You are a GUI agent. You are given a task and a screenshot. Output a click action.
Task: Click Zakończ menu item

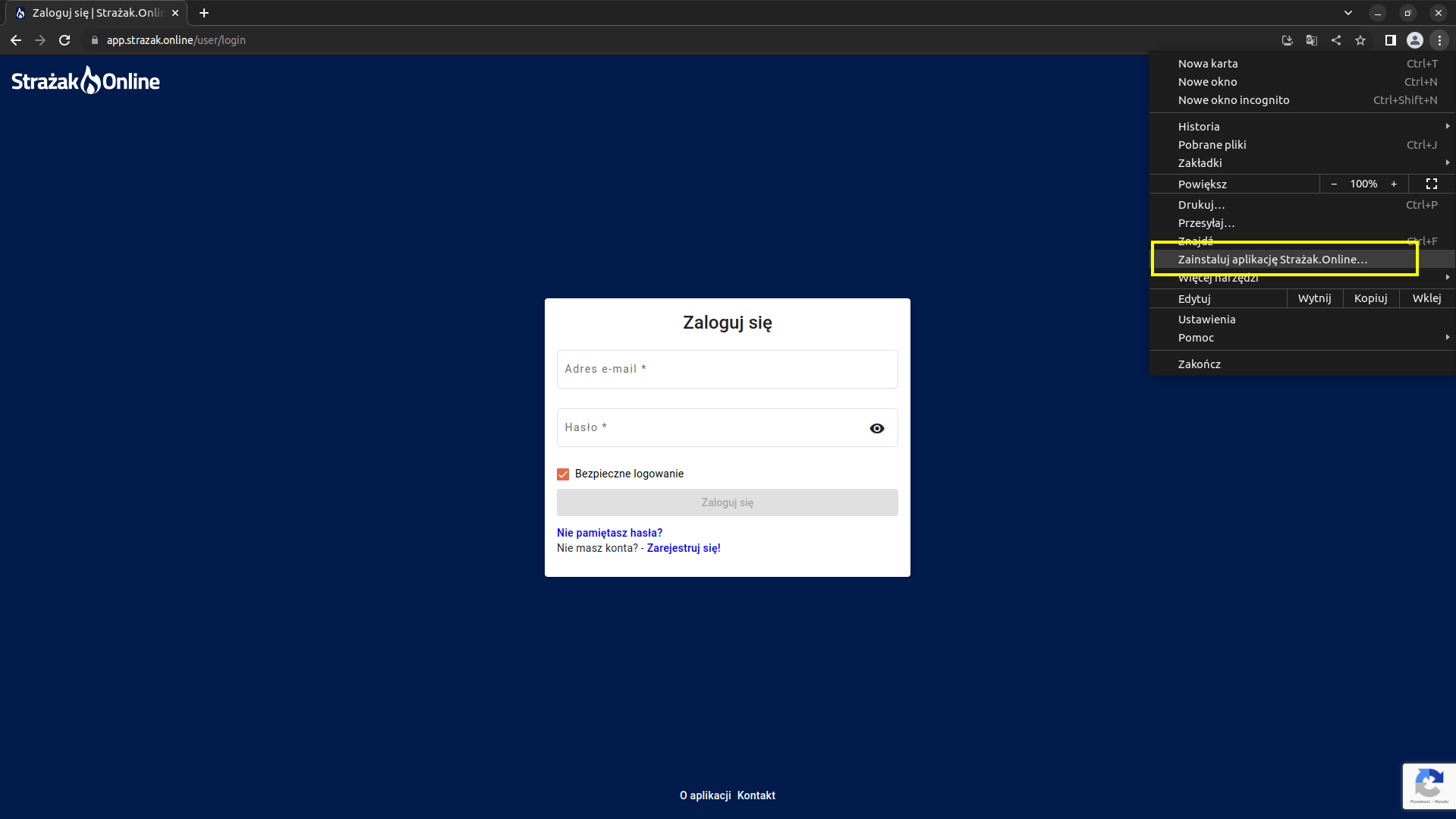click(x=1302, y=364)
